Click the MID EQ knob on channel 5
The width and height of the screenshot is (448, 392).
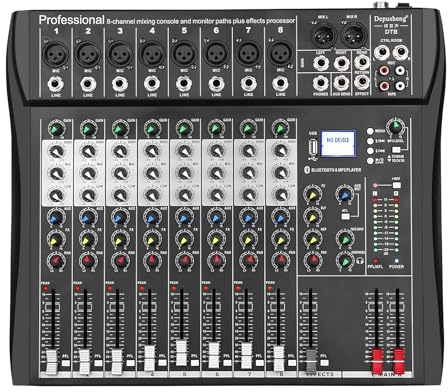pyautogui.click(x=184, y=173)
